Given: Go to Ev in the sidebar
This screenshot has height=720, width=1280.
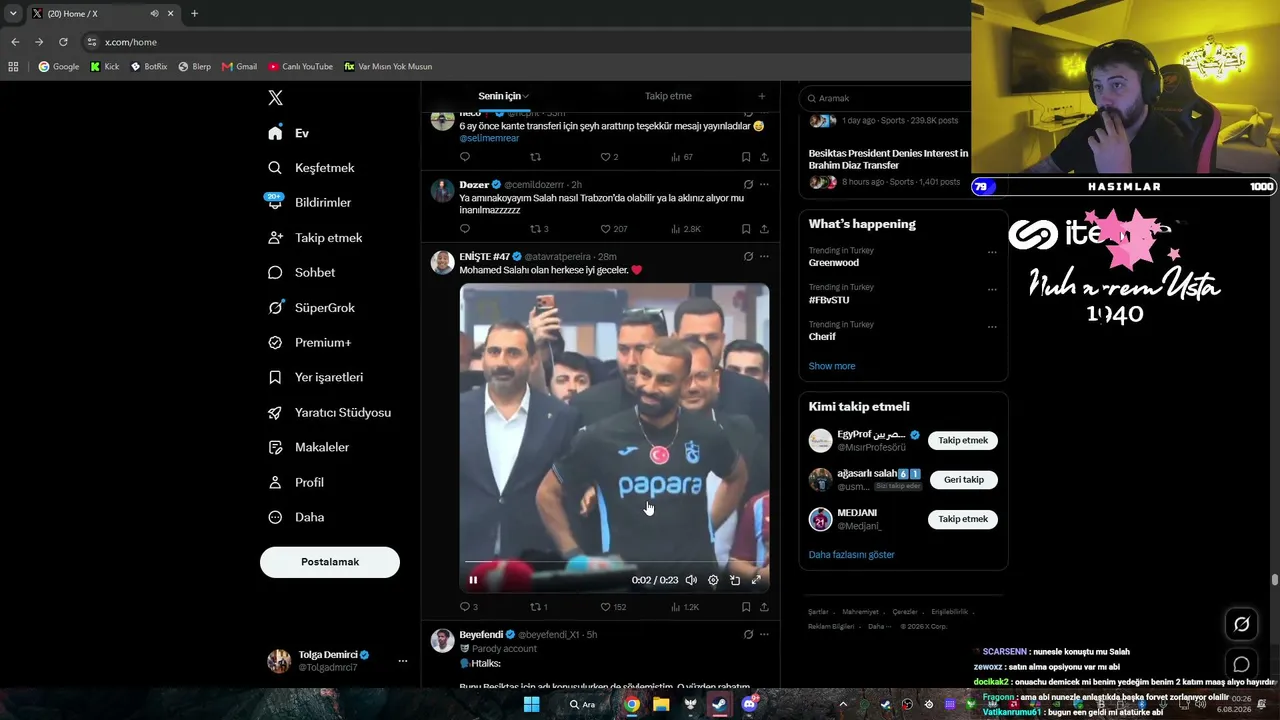Looking at the screenshot, I should click(289, 133).
